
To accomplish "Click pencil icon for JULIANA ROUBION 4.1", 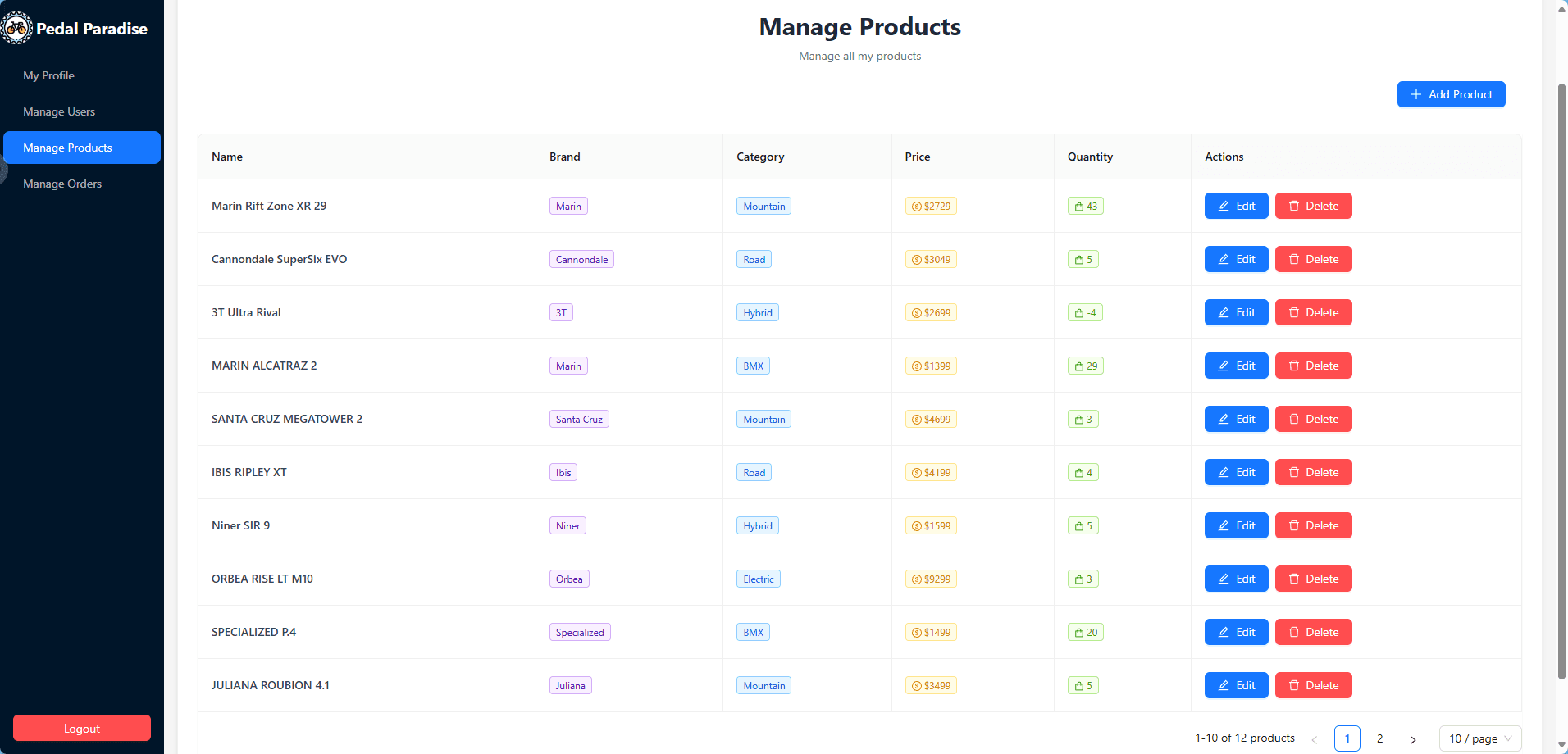I will point(1223,686).
